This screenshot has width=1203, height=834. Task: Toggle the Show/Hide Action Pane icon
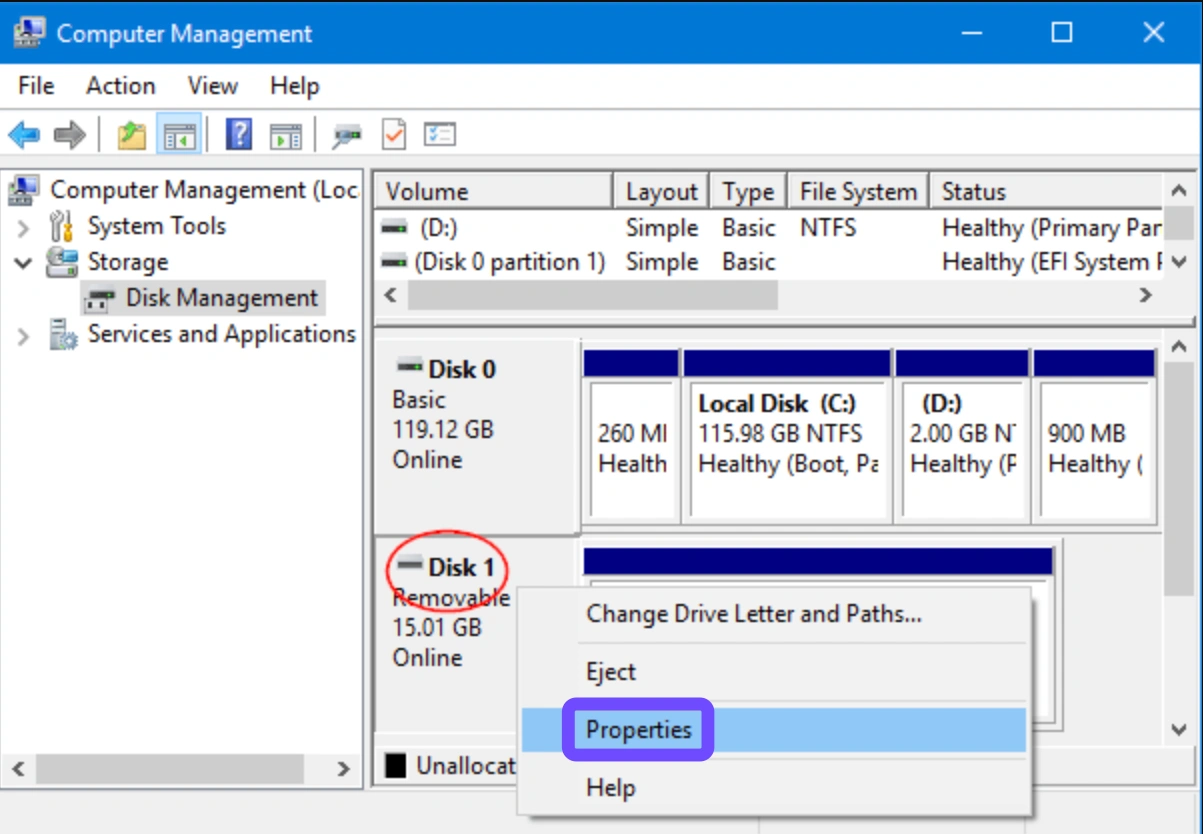[x=285, y=135]
